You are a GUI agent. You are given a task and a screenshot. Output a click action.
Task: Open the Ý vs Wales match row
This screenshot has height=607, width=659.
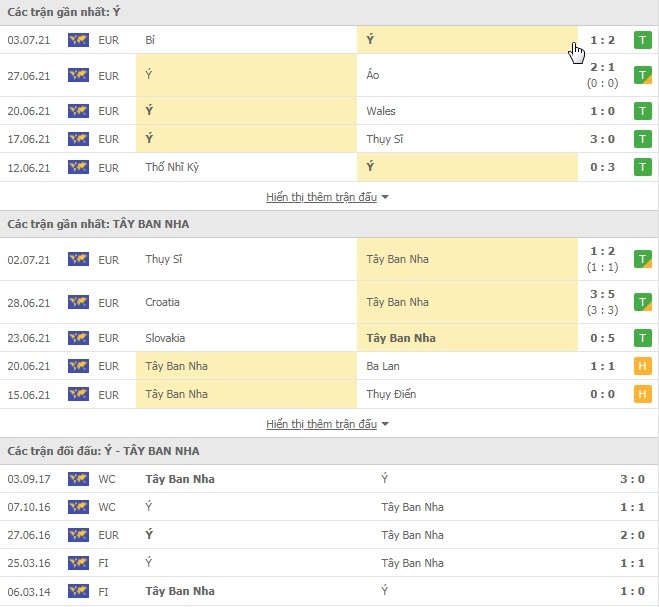click(x=330, y=111)
